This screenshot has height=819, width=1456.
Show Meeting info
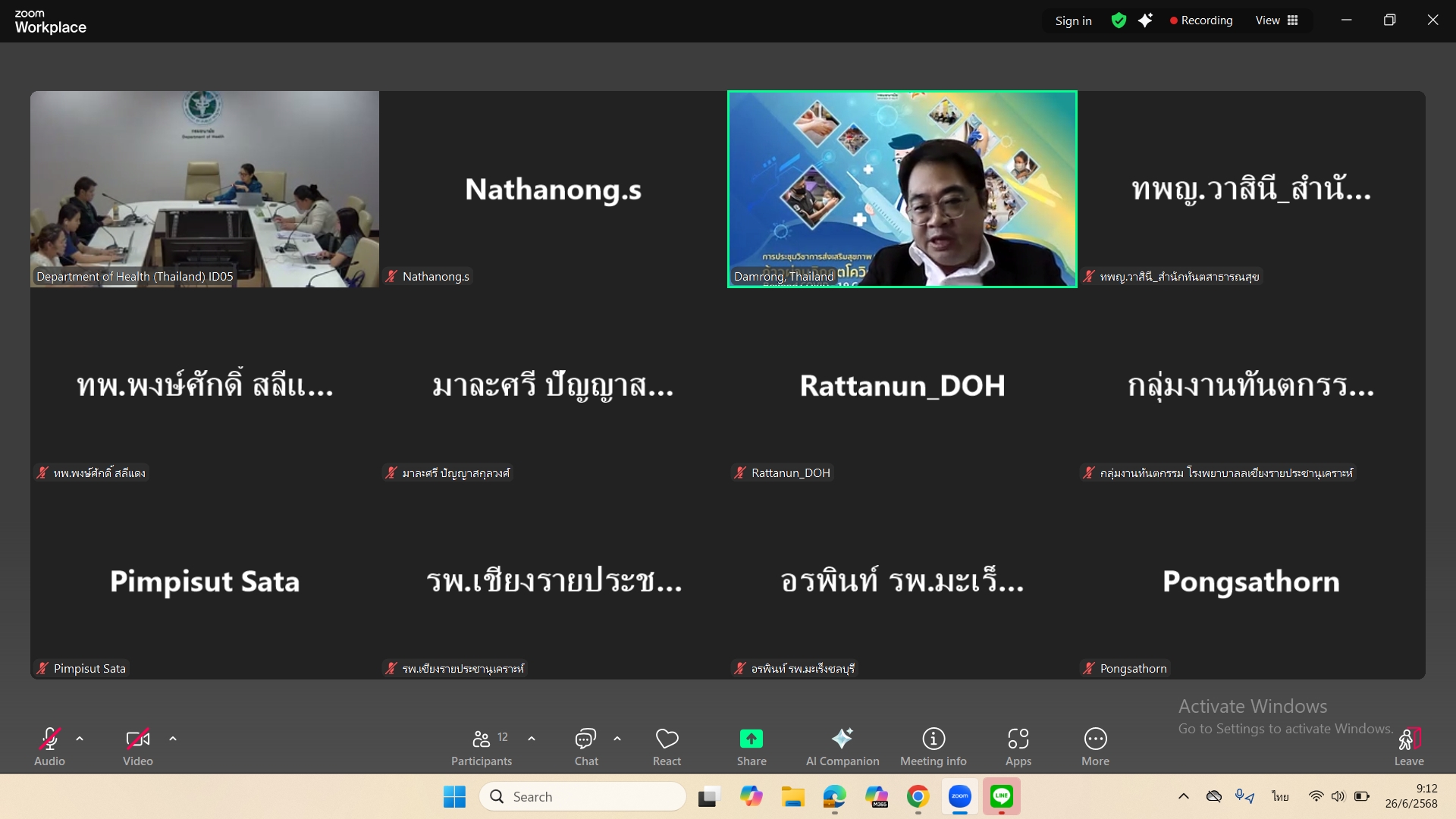coord(934,747)
